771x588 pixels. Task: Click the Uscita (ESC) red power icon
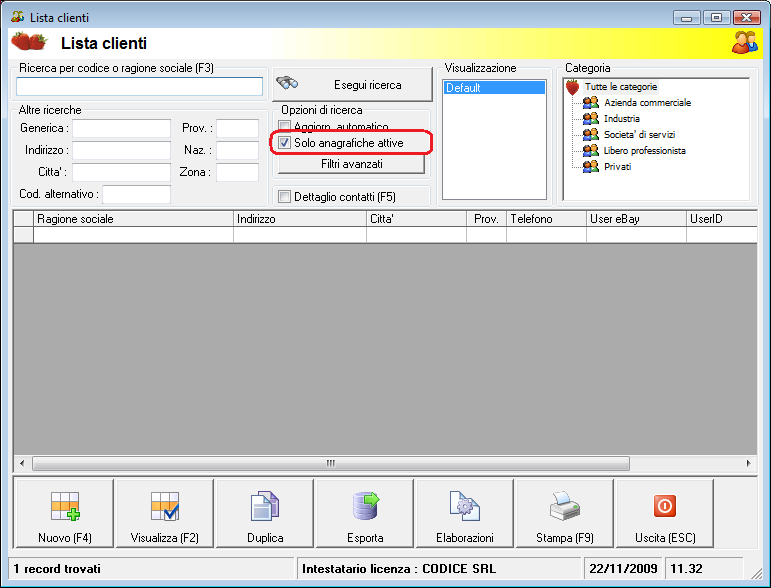click(665, 506)
